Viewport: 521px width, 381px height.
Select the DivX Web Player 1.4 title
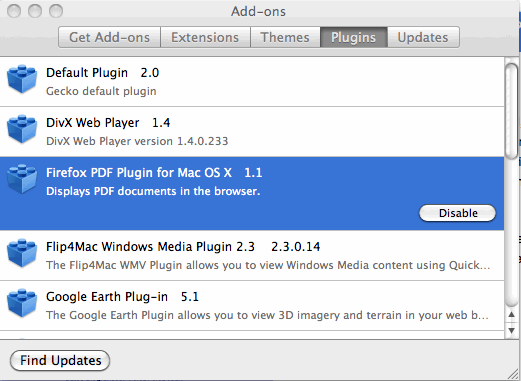click(x=108, y=123)
